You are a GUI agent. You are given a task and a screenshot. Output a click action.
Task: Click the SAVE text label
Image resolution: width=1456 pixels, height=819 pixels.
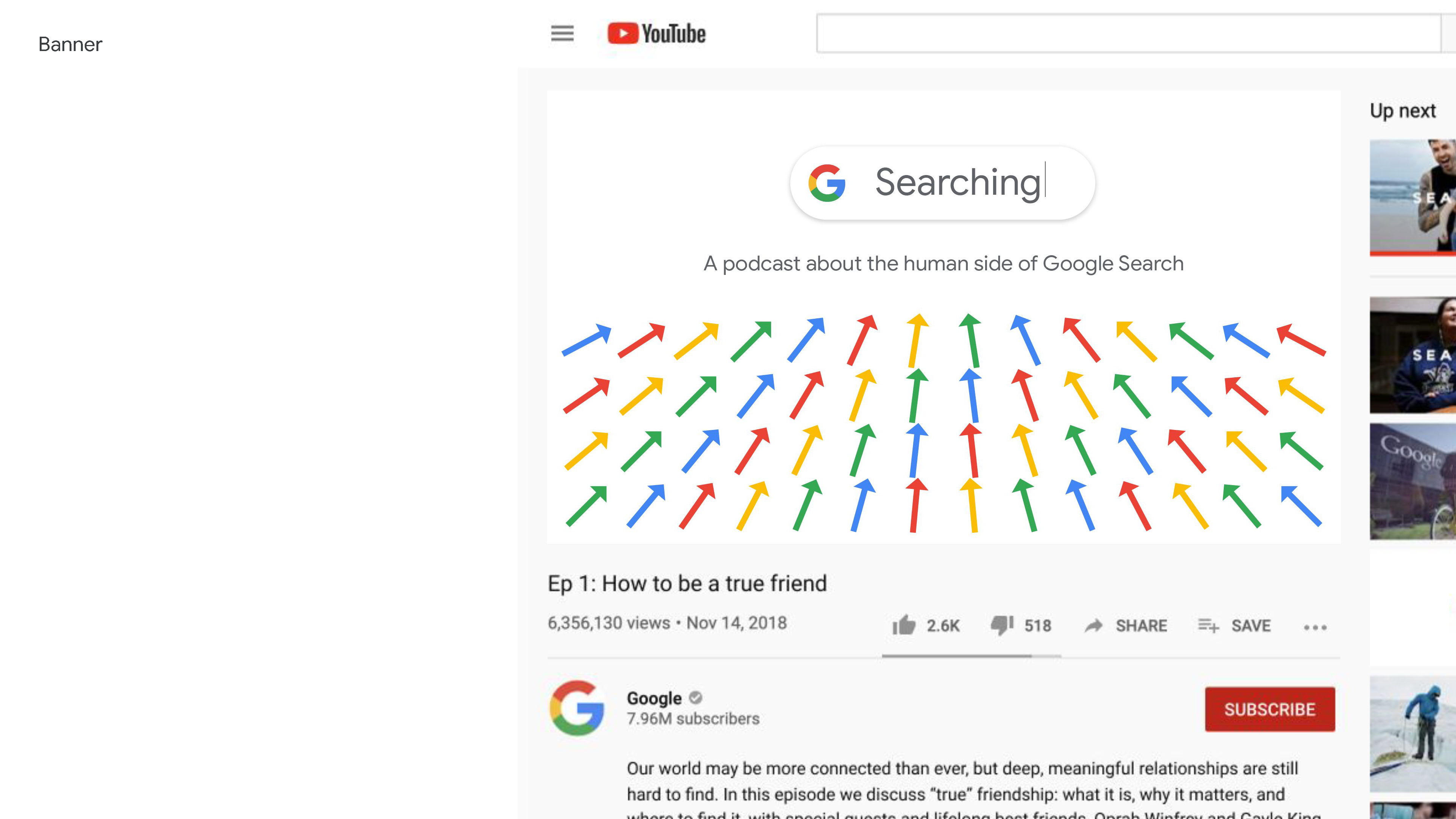pyautogui.click(x=1251, y=626)
